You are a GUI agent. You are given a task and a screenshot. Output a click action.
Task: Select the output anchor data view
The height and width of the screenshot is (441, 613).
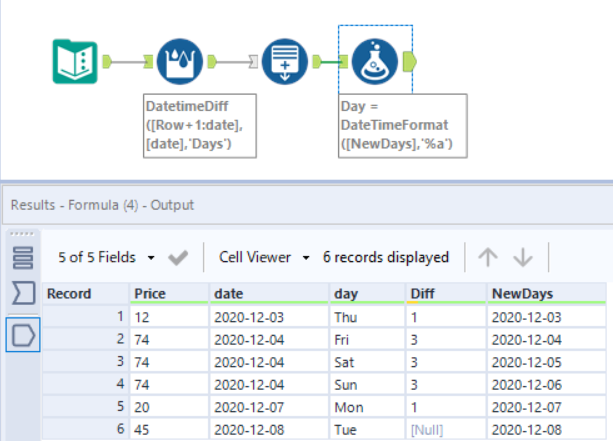(23, 335)
